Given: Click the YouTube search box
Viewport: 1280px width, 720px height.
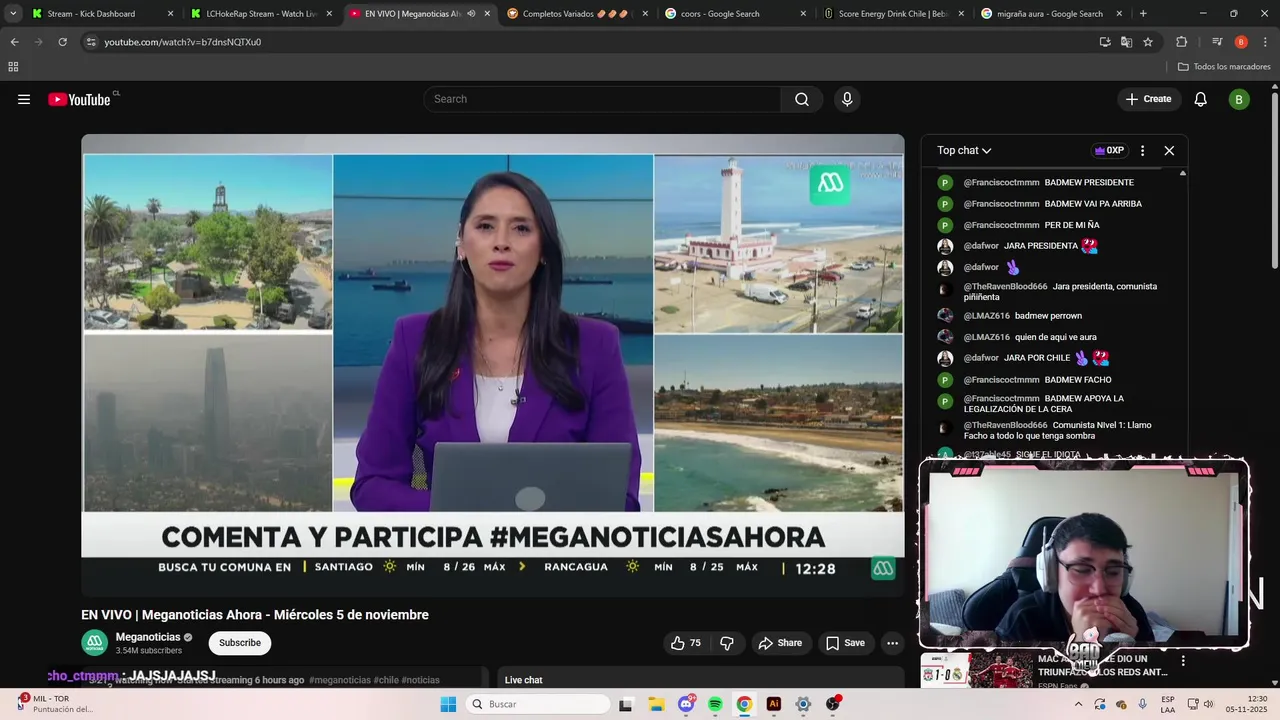Looking at the screenshot, I should tap(602, 99).
